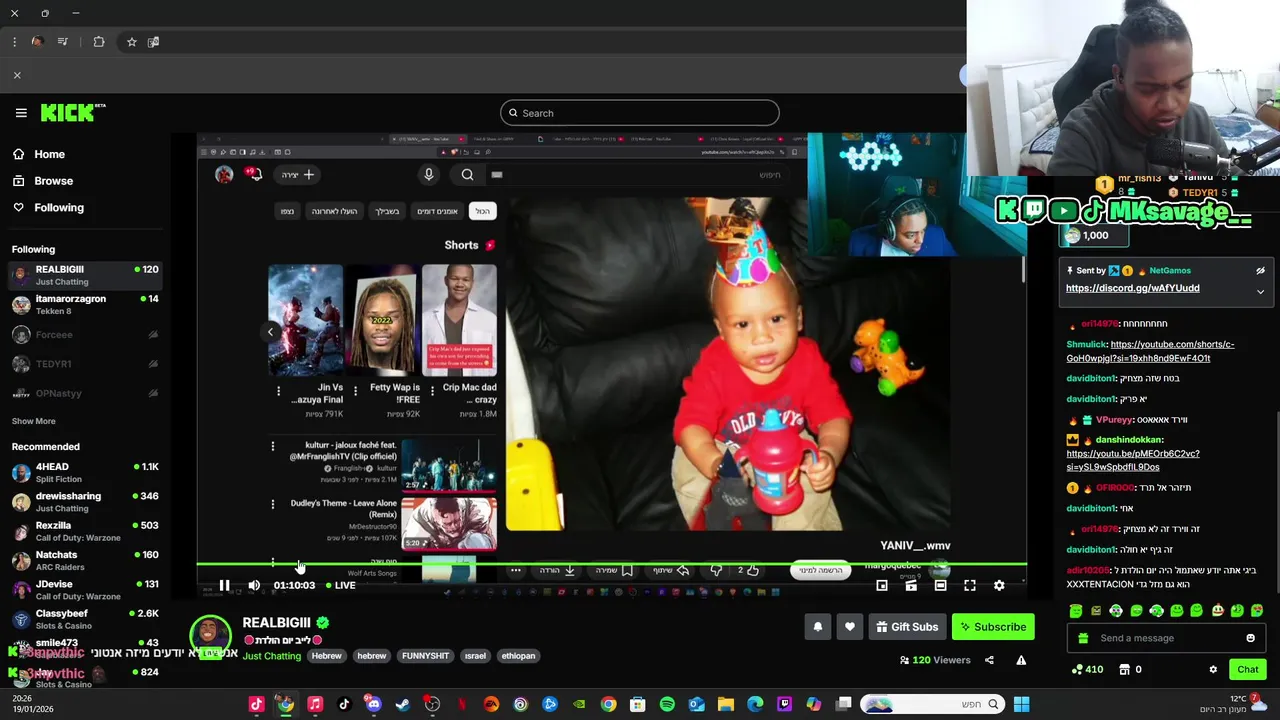This screenshot has width=1280, height=720.
Task: Click the green Chat send button
Action: point(1248,669)
